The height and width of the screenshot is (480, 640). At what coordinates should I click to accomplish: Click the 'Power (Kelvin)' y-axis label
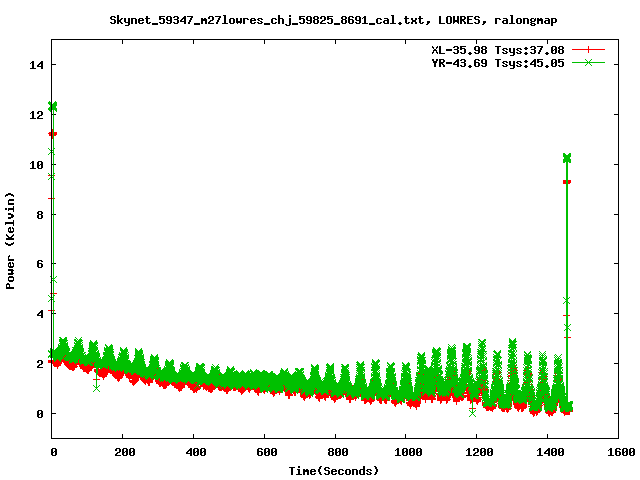pyautogui.click(x=10, y=241)
